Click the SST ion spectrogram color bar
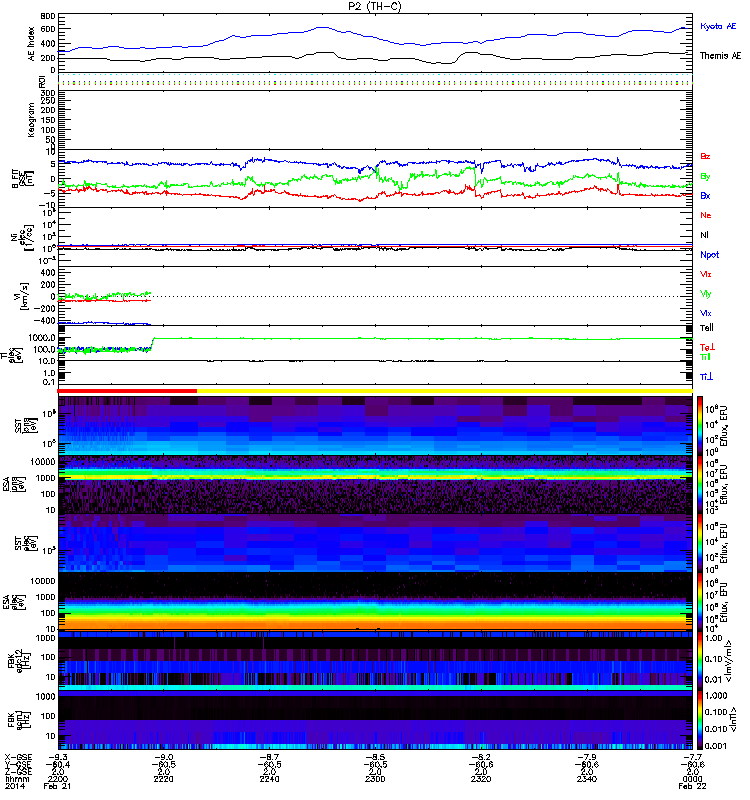Image resolution: width=750 pixels, height=800 pixels. [x=700, y=425]
